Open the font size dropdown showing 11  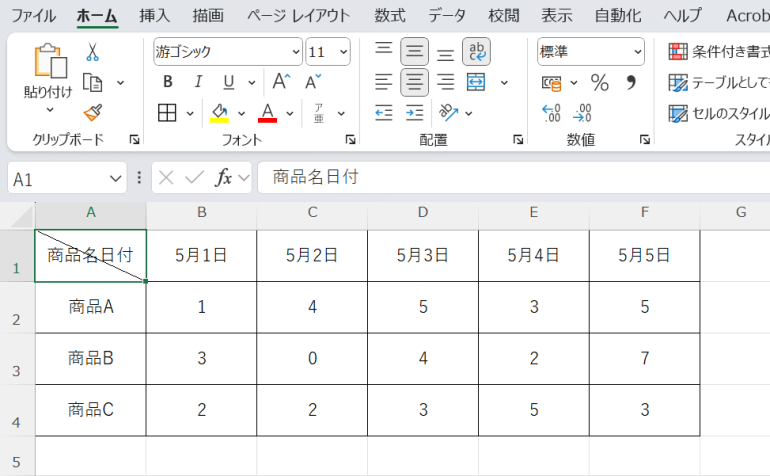343,52
